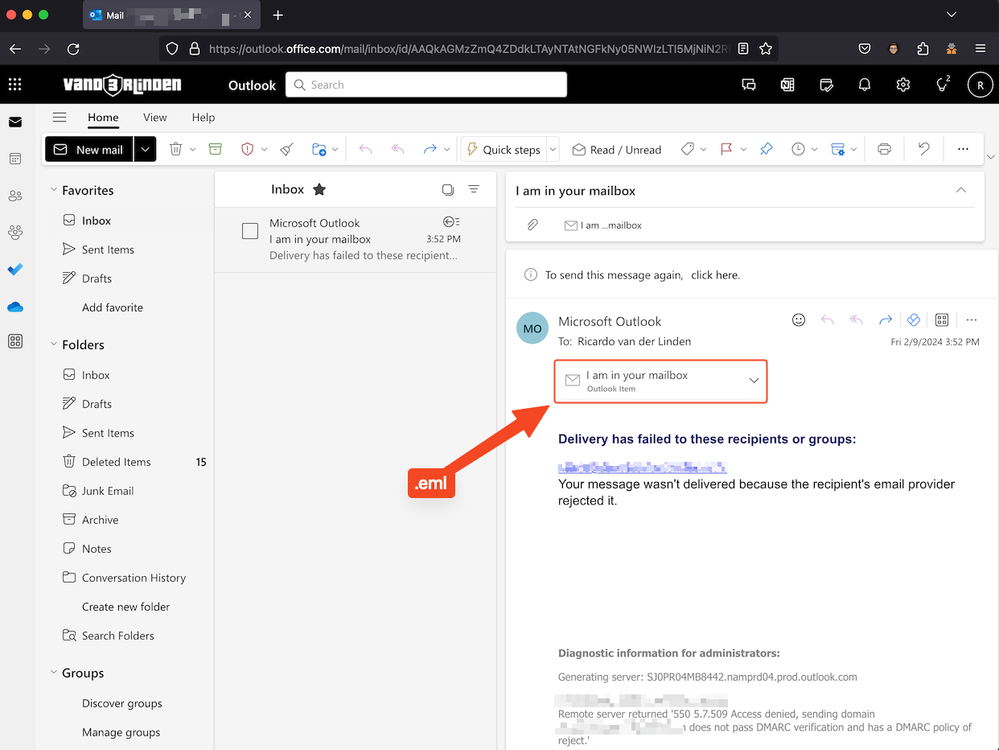This screenshot has height=750, width=999.
Task: Open the People icon in left rail
Action: click(15, 196)
